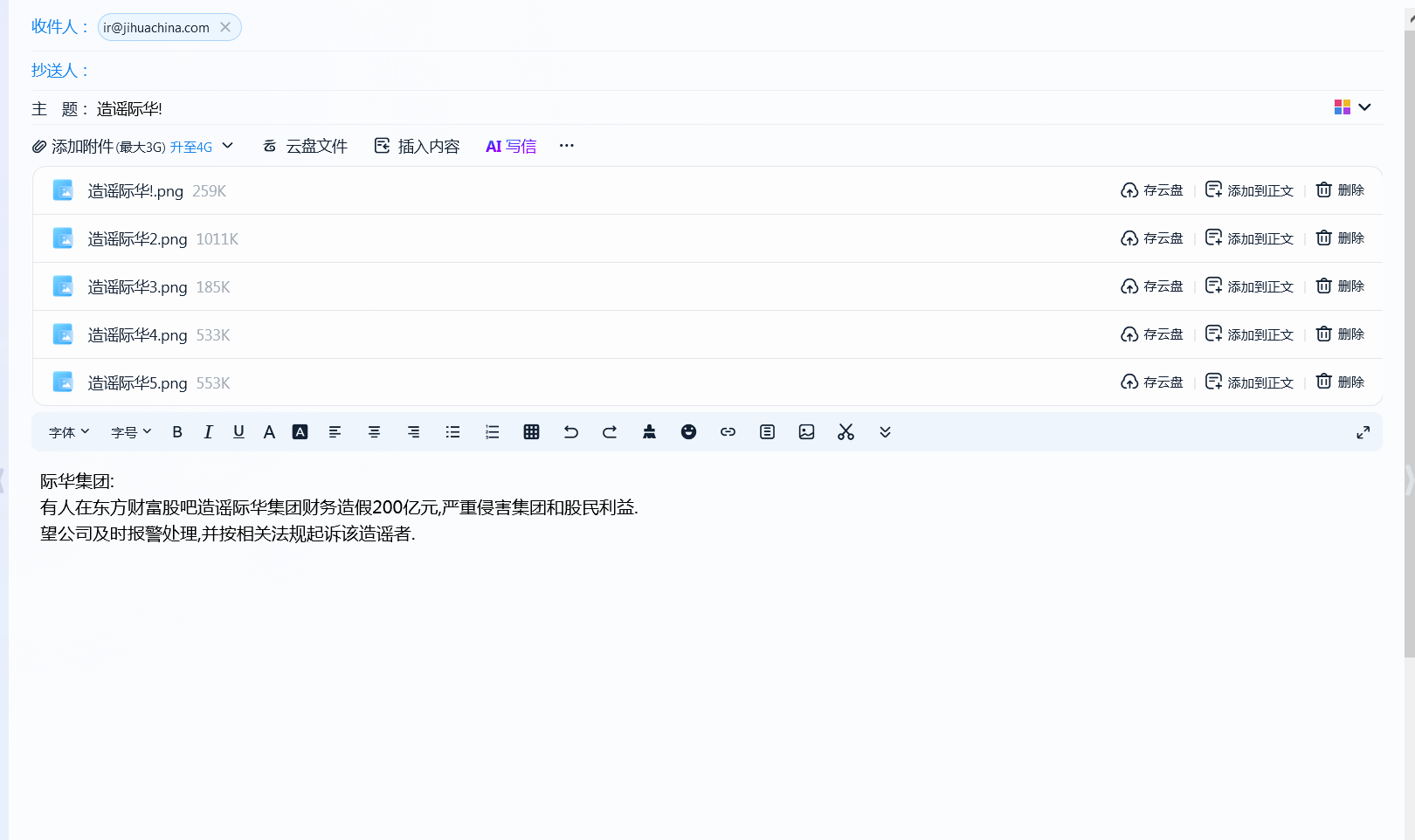This screenshot has width=1415, height=840.
Task: Delete attachment 造谣际华!.png
Action: 1340,190
